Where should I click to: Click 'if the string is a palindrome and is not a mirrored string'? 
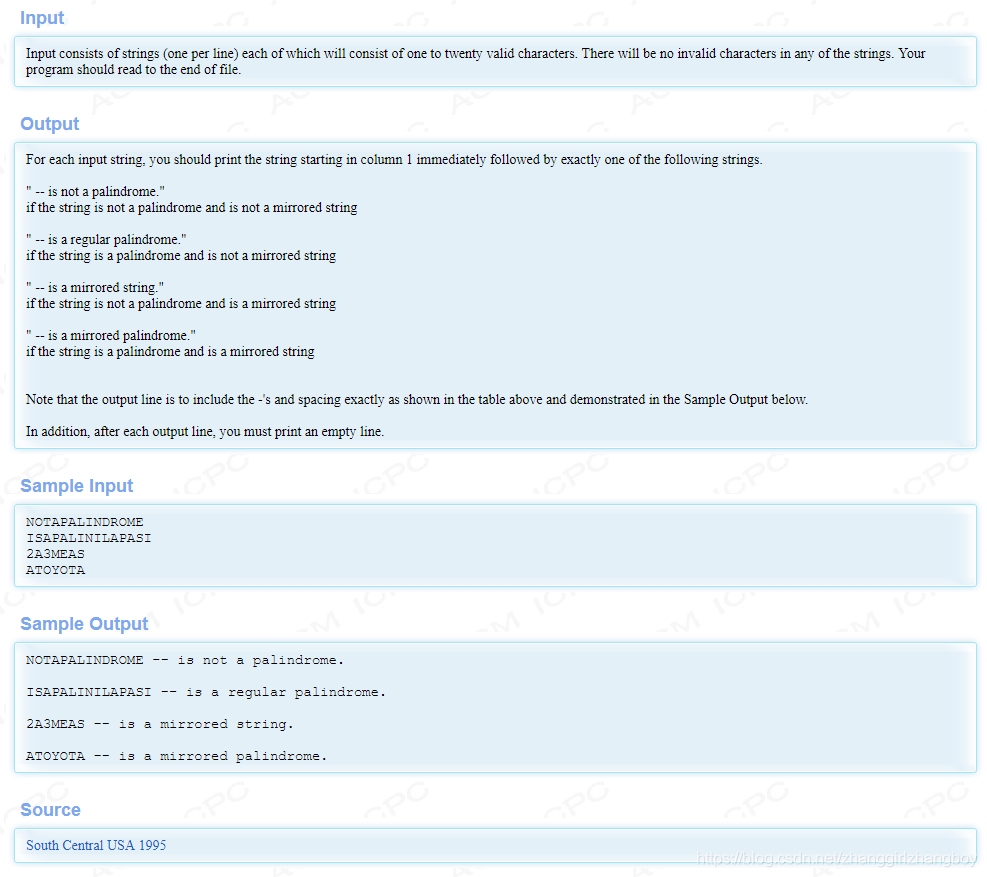tap(181, 255)
